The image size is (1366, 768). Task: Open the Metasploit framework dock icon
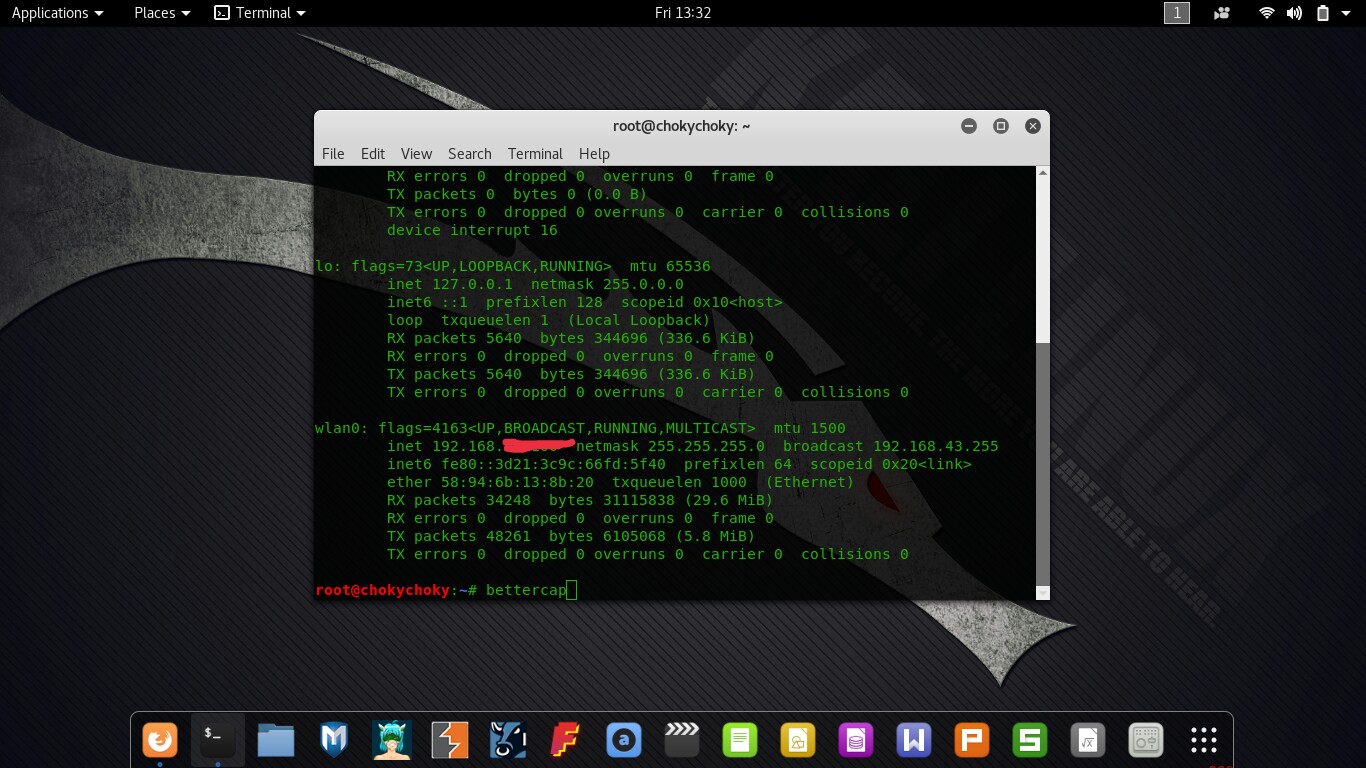click(x=333, y=740)
